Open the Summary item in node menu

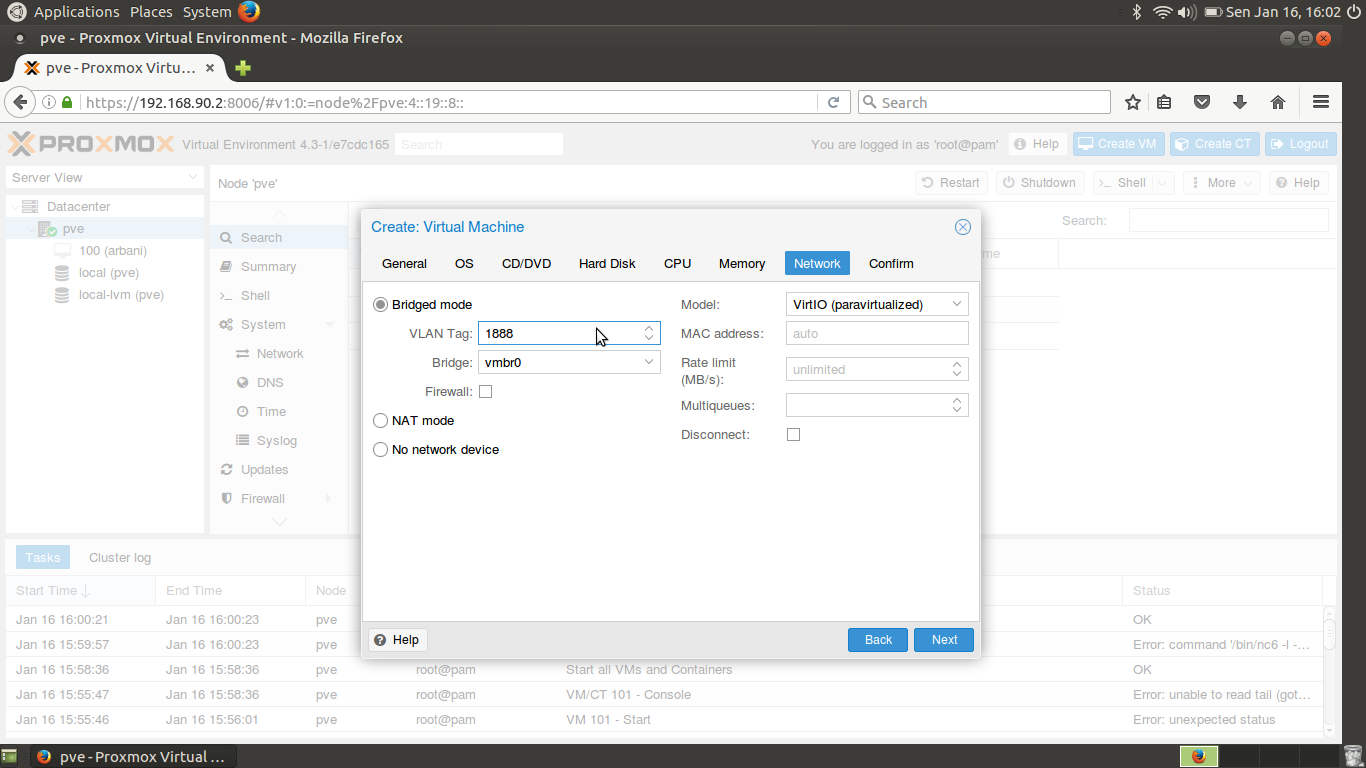click(x=268, y=267)
